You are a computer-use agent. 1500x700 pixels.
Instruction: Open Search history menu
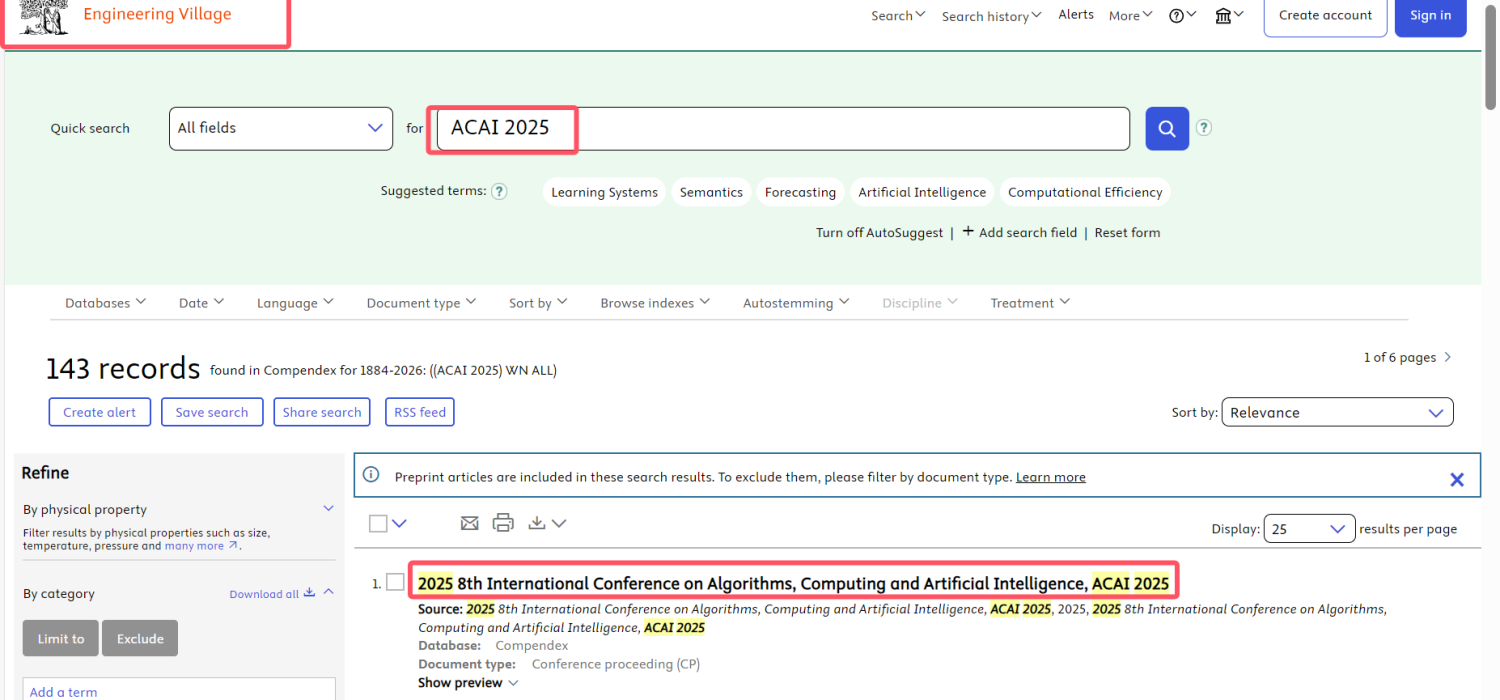pos(992,15)
